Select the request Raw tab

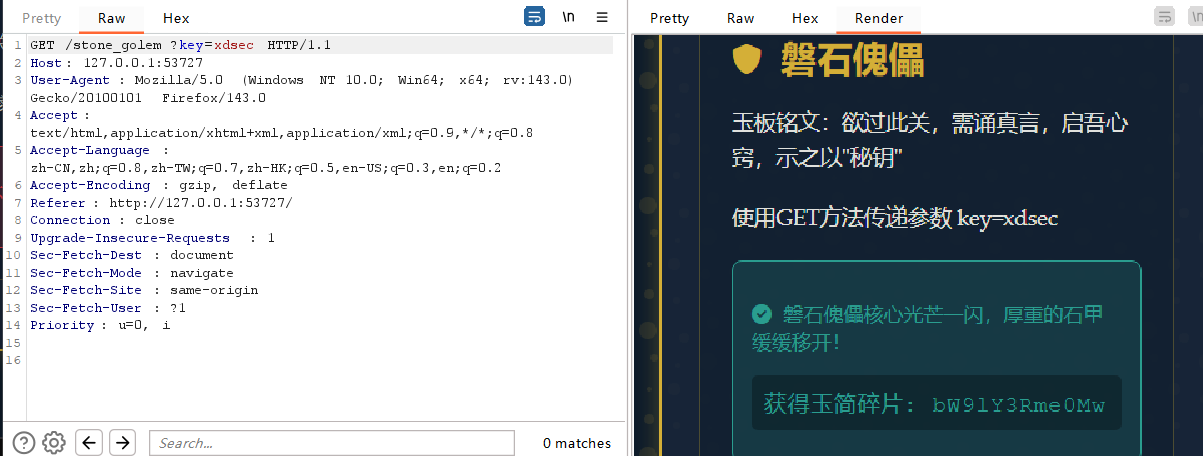(111, 18)
